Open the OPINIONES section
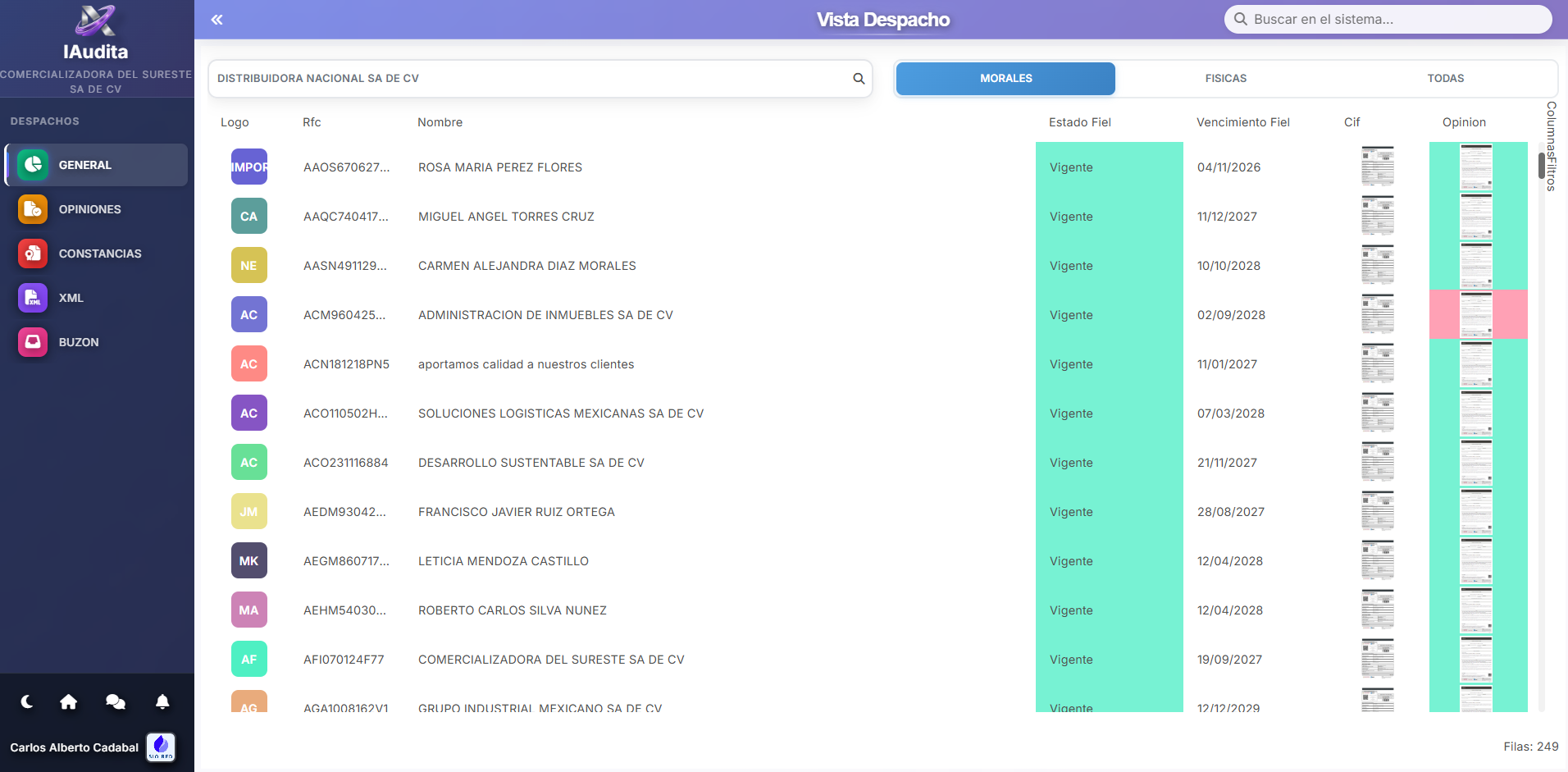Screen dimensions: 1568x772 pyautogui.click(x=89, y=209)
